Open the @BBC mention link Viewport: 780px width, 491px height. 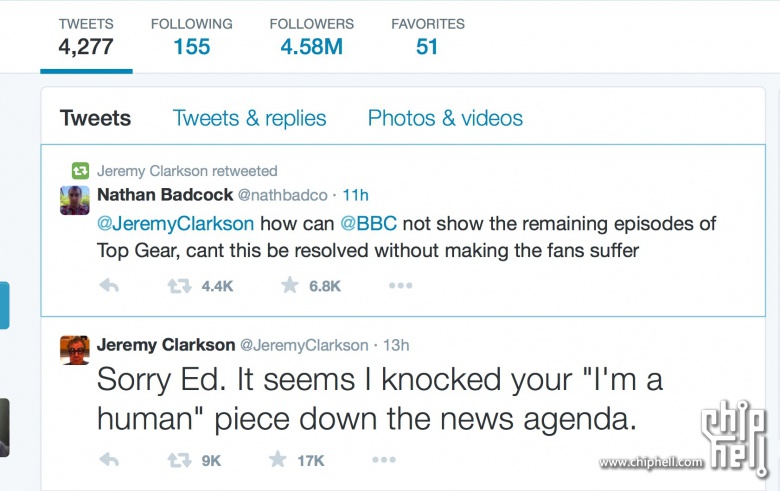369,224
